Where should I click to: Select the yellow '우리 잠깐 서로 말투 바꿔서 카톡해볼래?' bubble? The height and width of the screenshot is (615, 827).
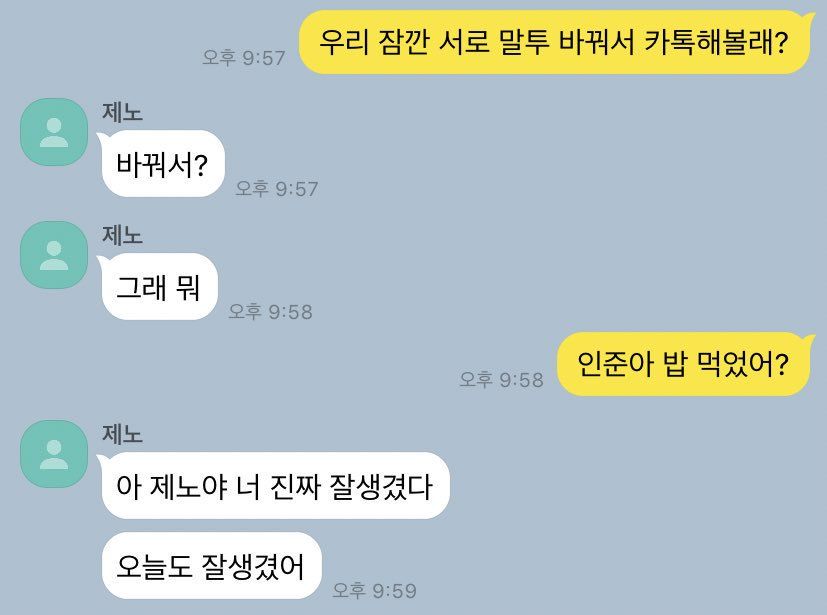pos(554,42)
